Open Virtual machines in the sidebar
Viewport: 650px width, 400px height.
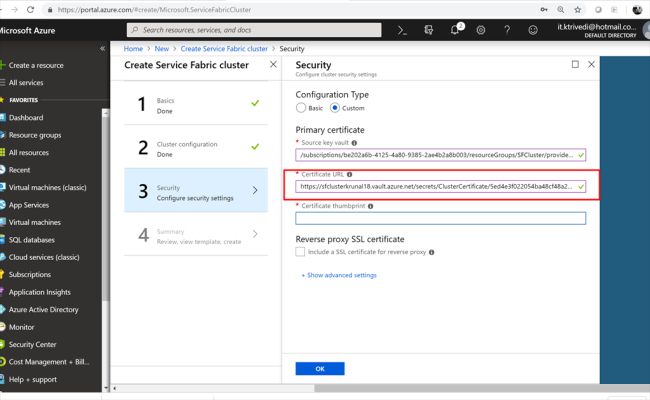pos(34,222)
